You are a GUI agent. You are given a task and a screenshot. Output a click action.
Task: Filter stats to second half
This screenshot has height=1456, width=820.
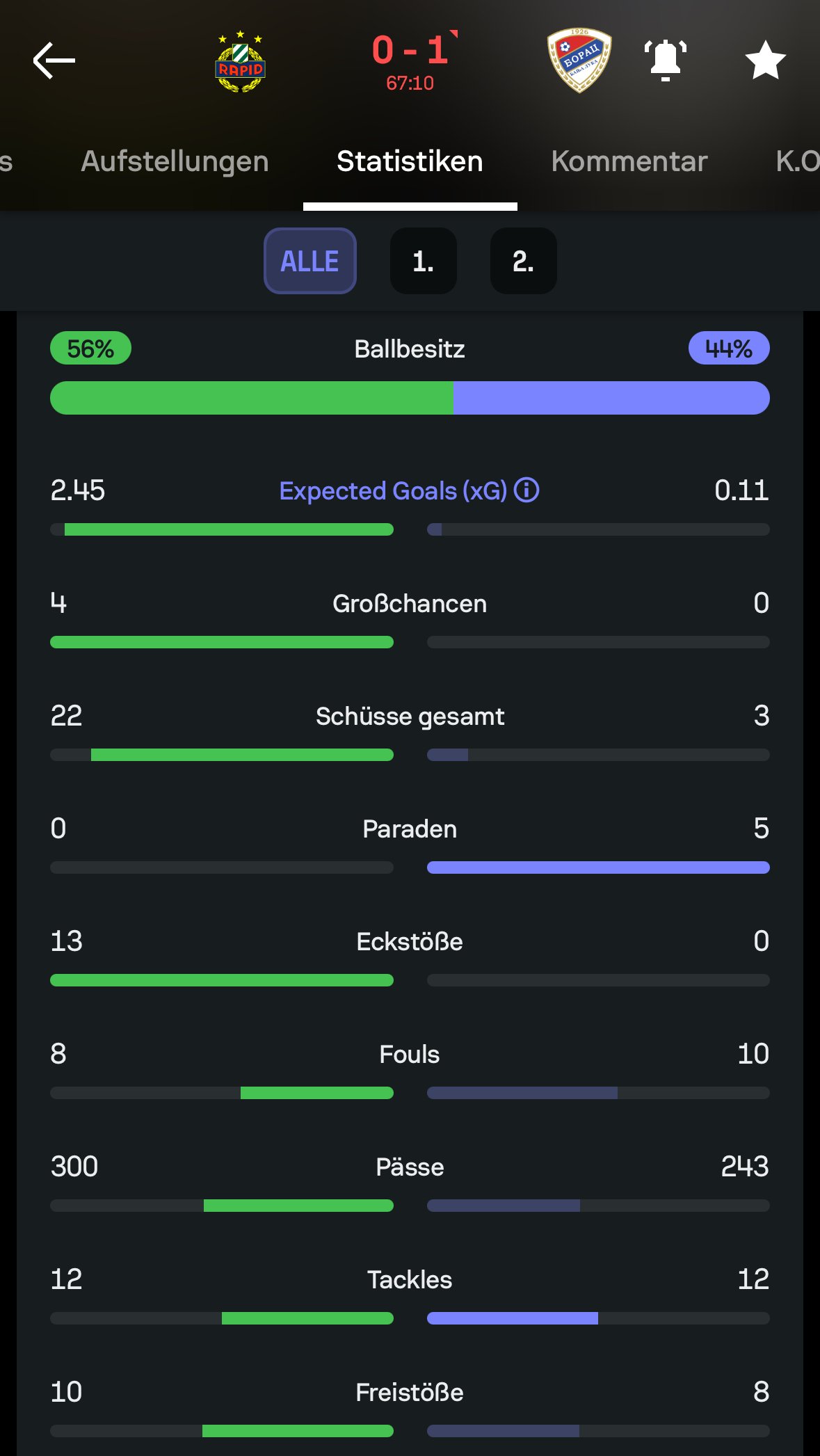(523, 261)
